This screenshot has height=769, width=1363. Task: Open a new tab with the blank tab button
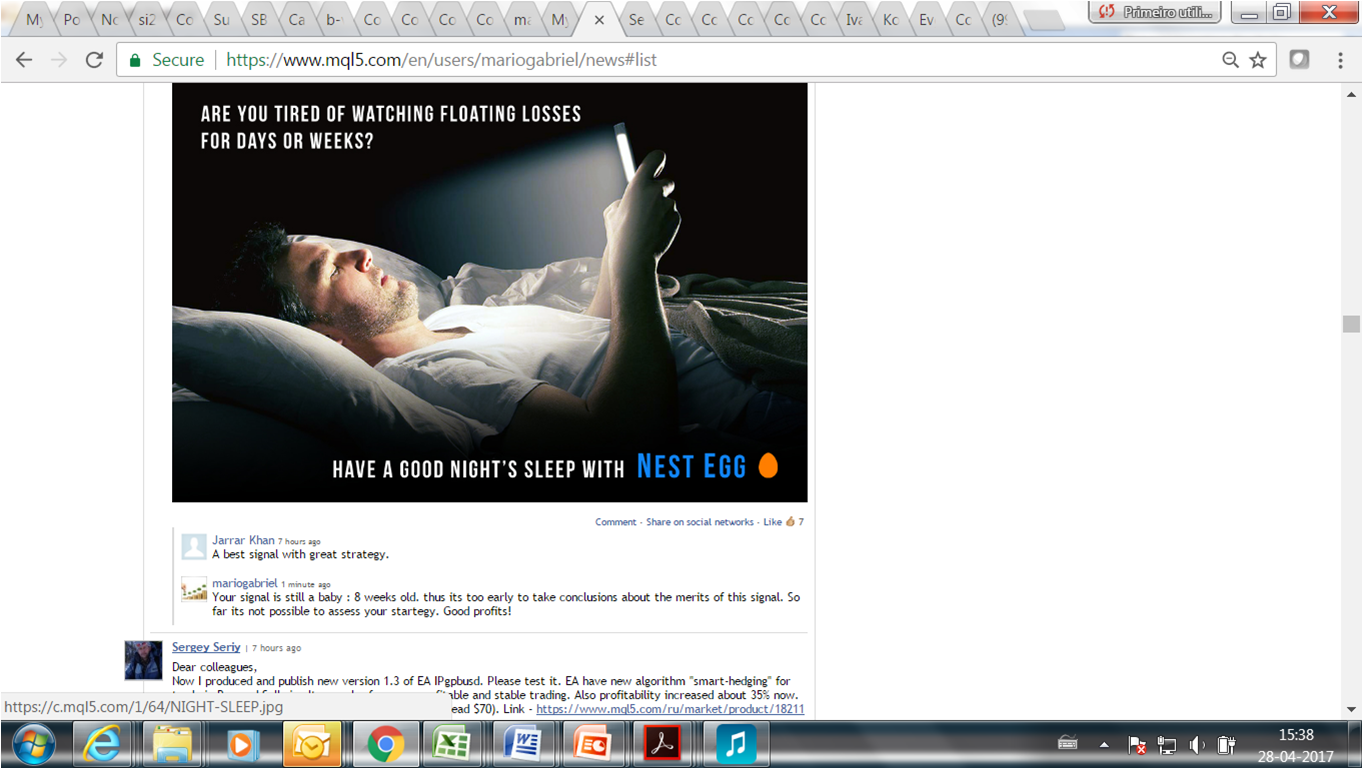coord(1045,20)
